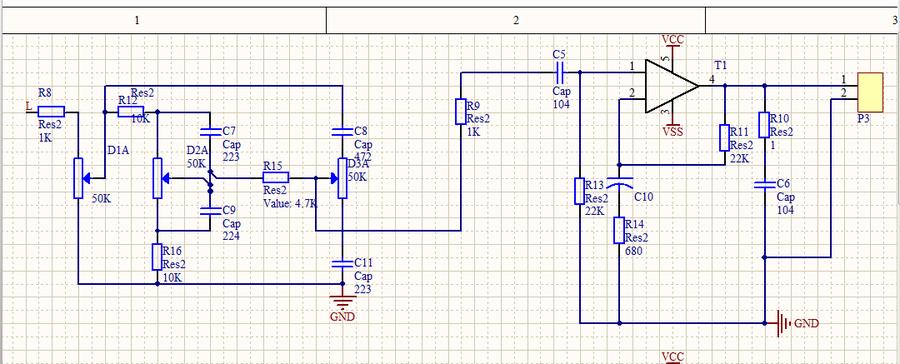This screenshot has height=364, width=900.
Task: Select resistor R8 symbol
Action: coord(52,112)
